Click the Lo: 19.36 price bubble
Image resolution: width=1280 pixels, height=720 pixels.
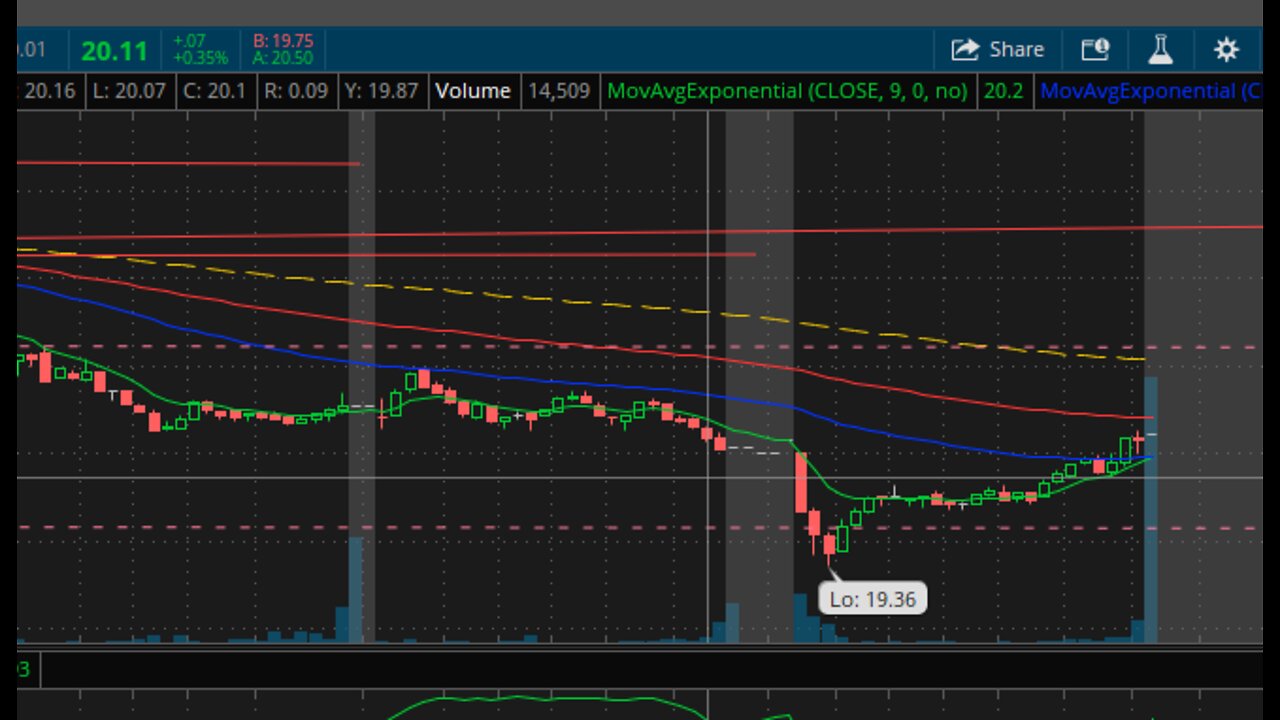pyautogui.click(x=873, y=599)
